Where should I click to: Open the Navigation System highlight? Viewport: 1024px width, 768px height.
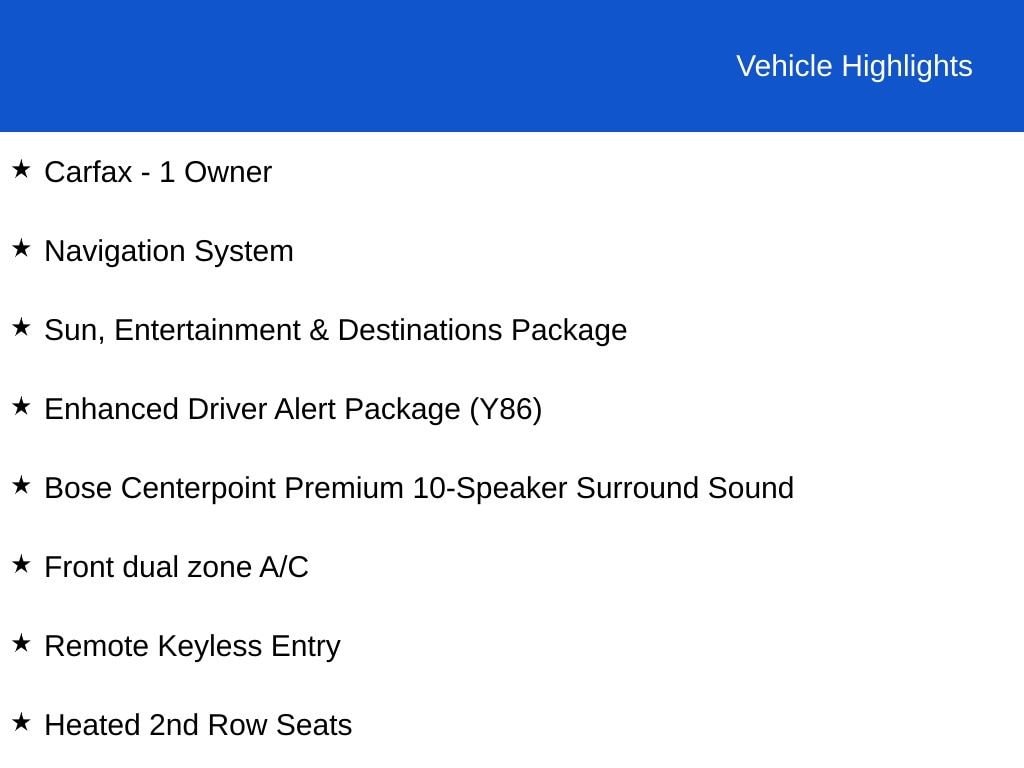coord(169,251)
